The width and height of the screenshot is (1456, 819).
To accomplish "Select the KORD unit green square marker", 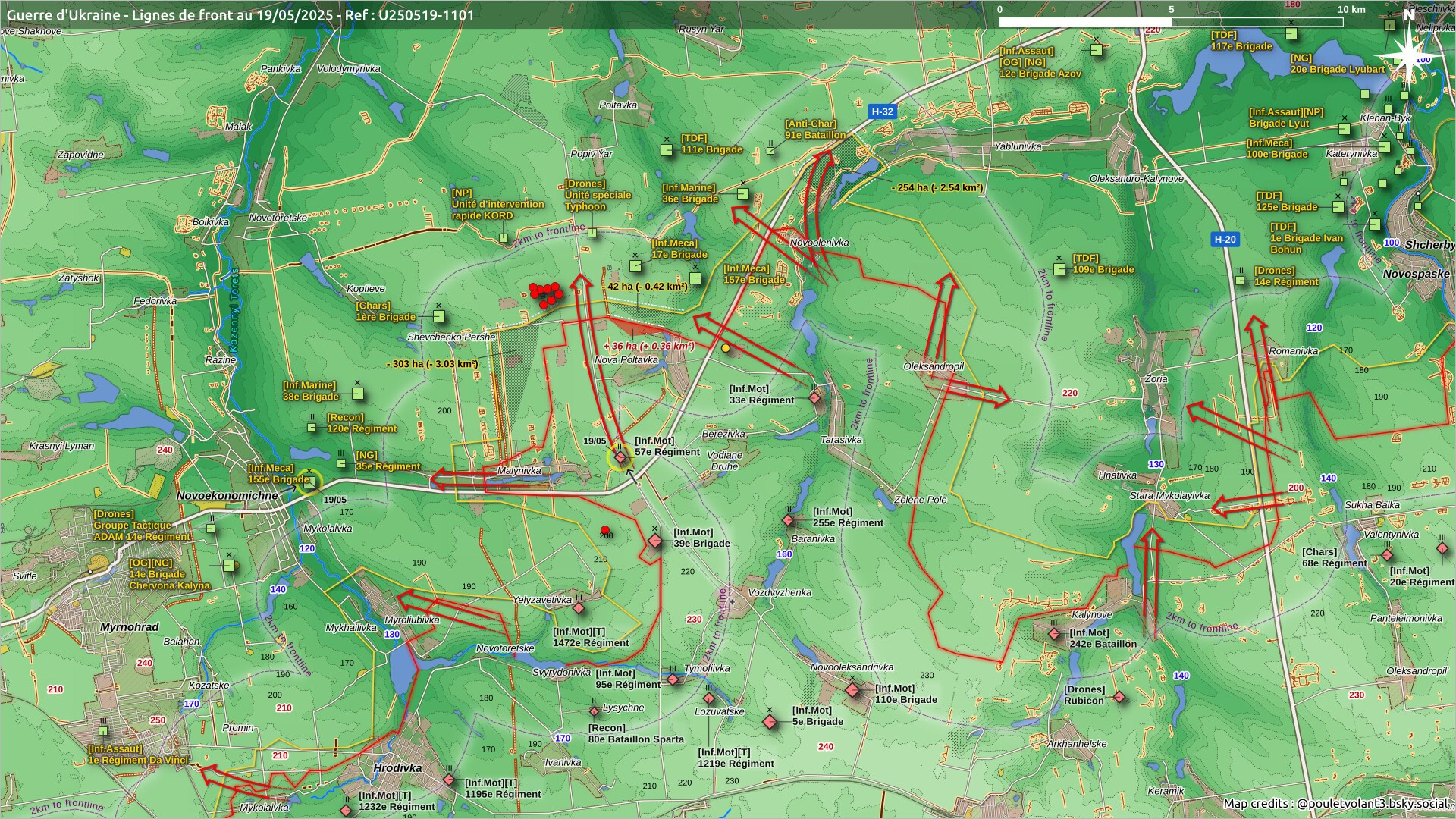I will point(504,238).
